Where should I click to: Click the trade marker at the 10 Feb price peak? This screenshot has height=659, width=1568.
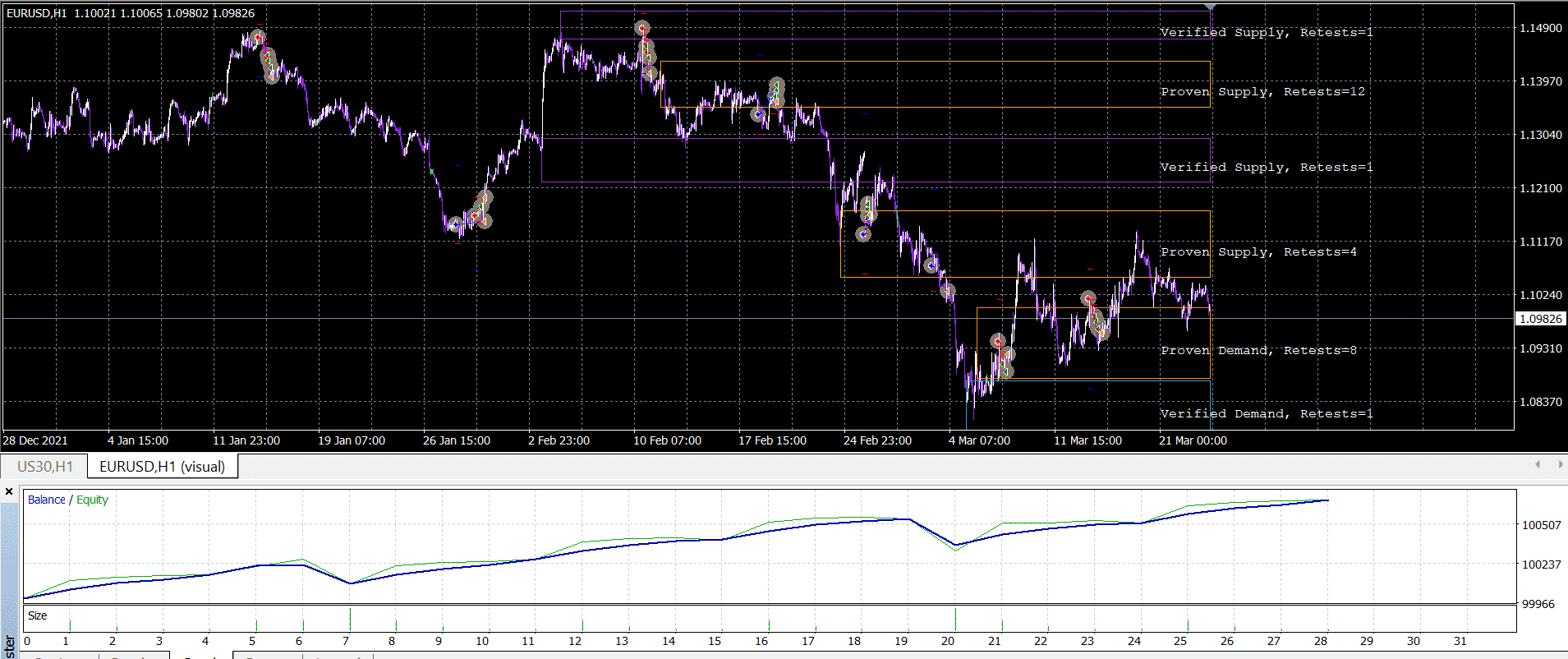(642, 29)
